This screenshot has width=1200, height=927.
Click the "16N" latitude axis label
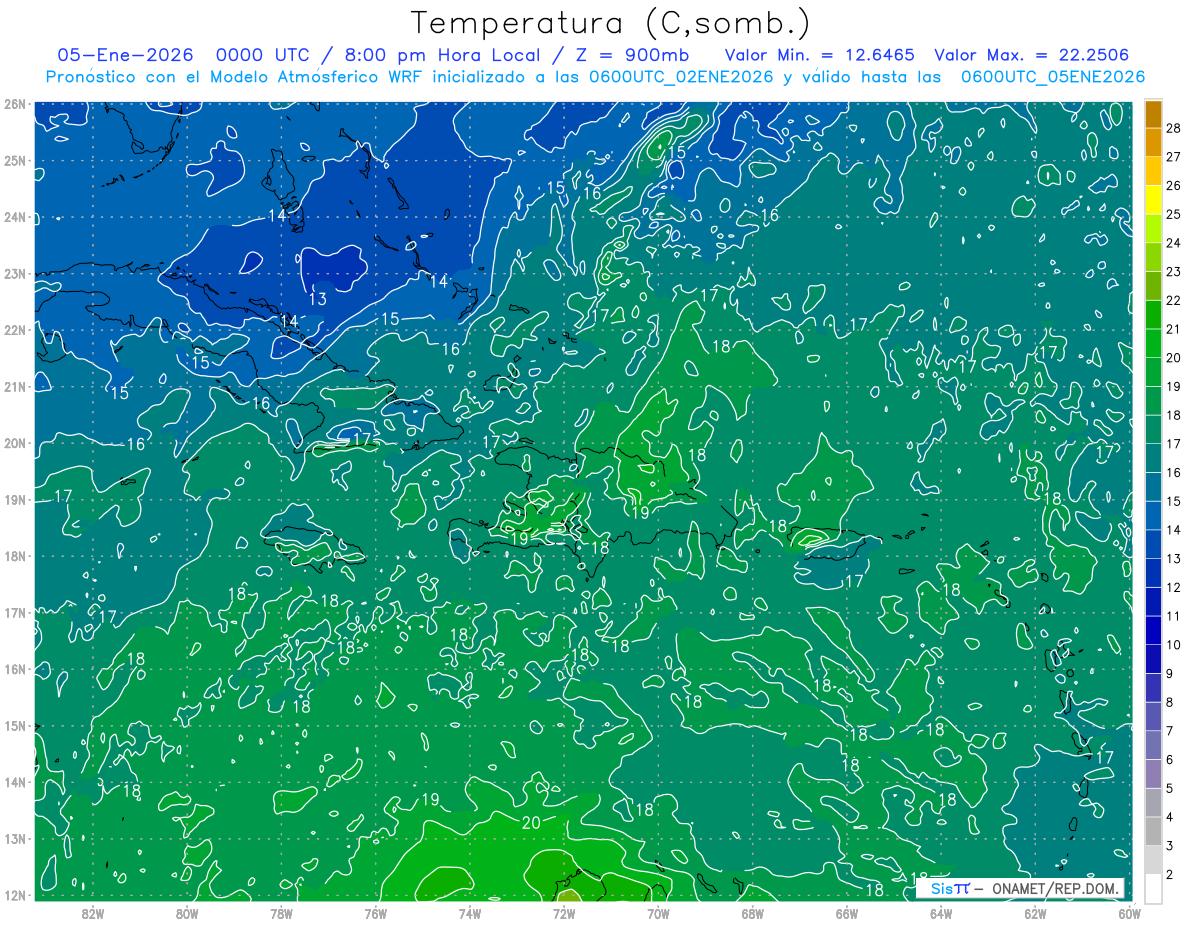(x=14, y=669)
